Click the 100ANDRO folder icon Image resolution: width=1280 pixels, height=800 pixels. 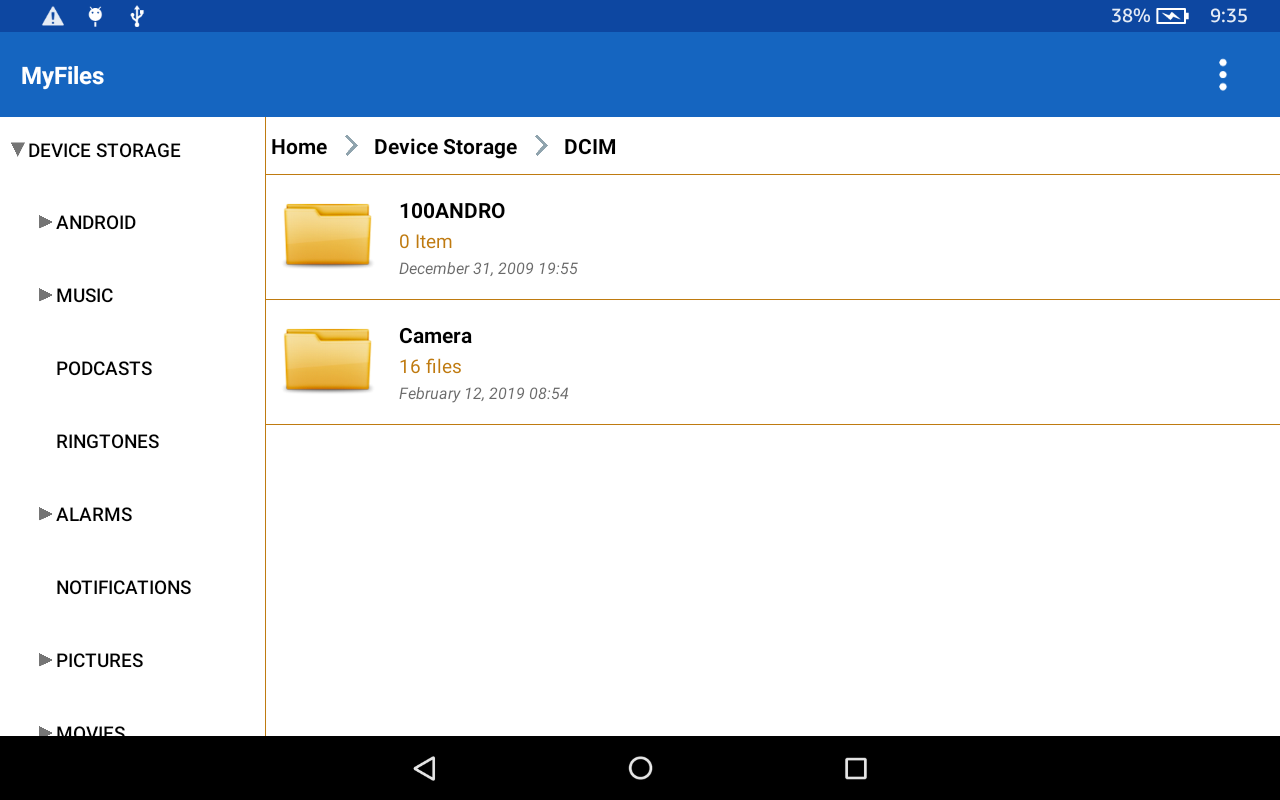pyautogui.click(x=327, y=234)
